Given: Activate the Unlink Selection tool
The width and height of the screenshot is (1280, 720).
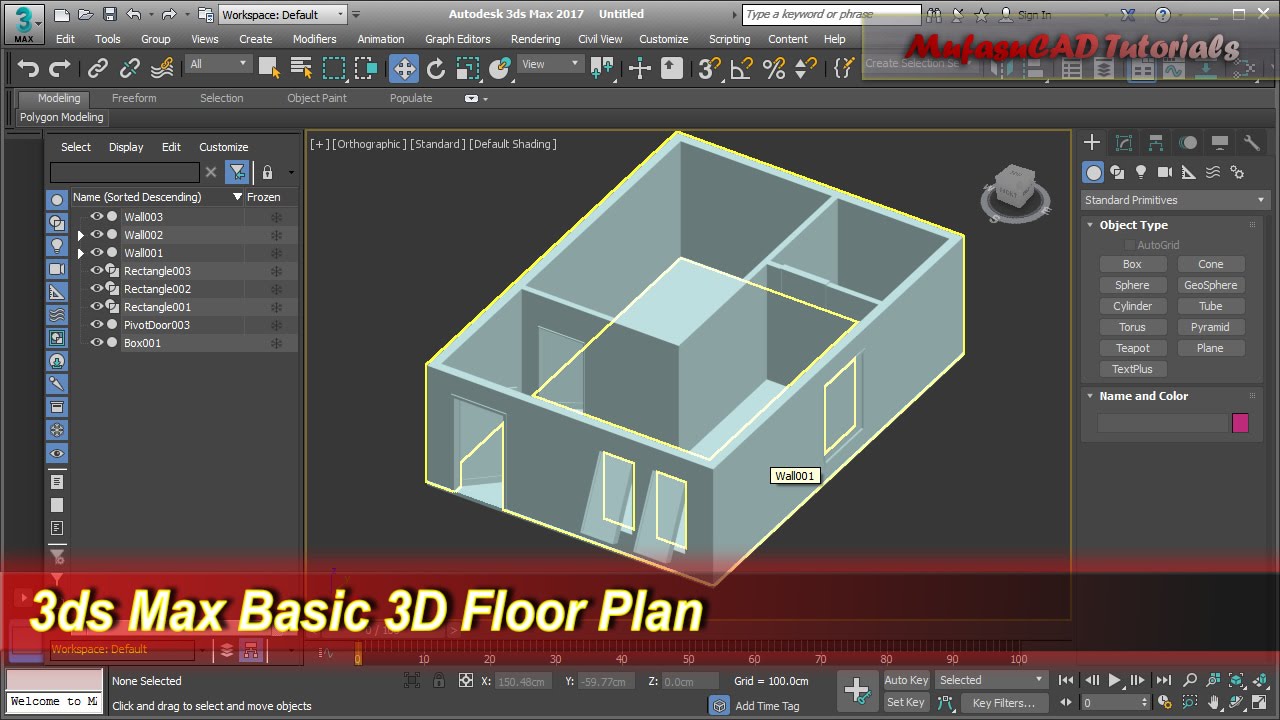Looking at the screenshot, I should [130, 68].
